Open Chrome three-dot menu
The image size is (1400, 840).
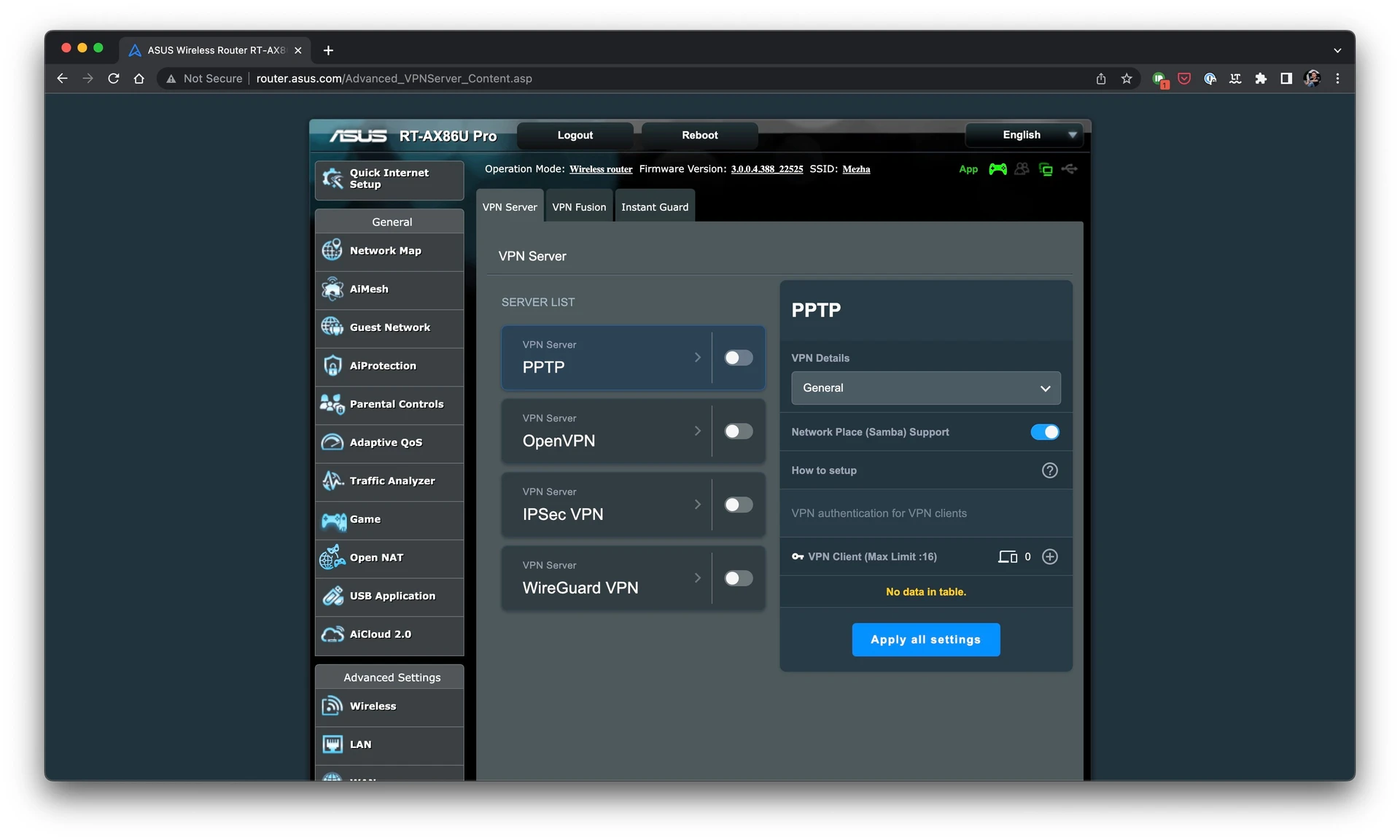click(x=1337, y=78)
